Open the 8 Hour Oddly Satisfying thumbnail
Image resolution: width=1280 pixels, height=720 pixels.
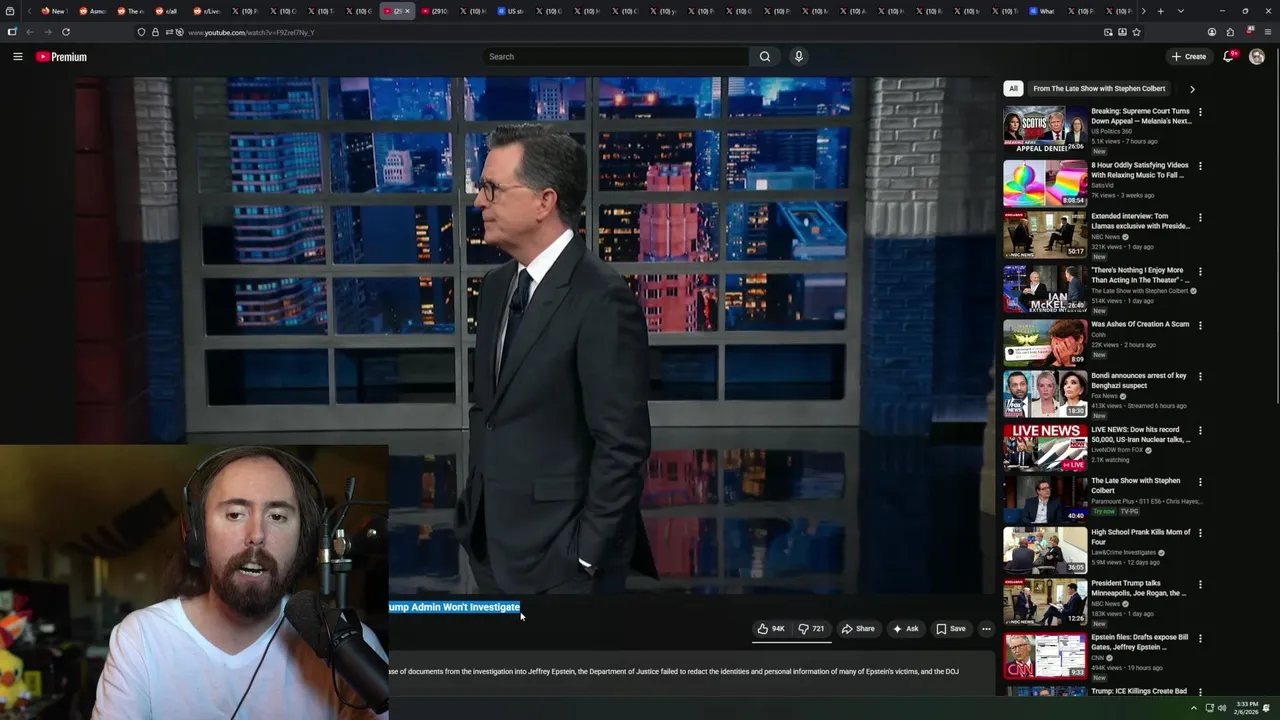[1045, 183]
